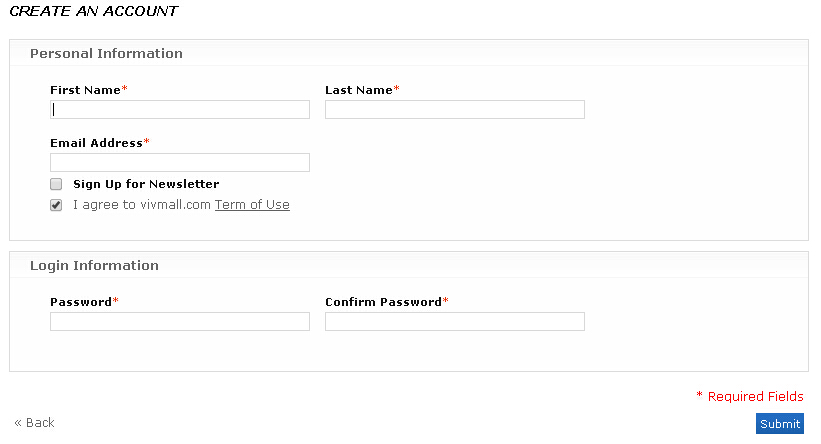
Task: Click into the First Name text field
Action: click(180, 110)
